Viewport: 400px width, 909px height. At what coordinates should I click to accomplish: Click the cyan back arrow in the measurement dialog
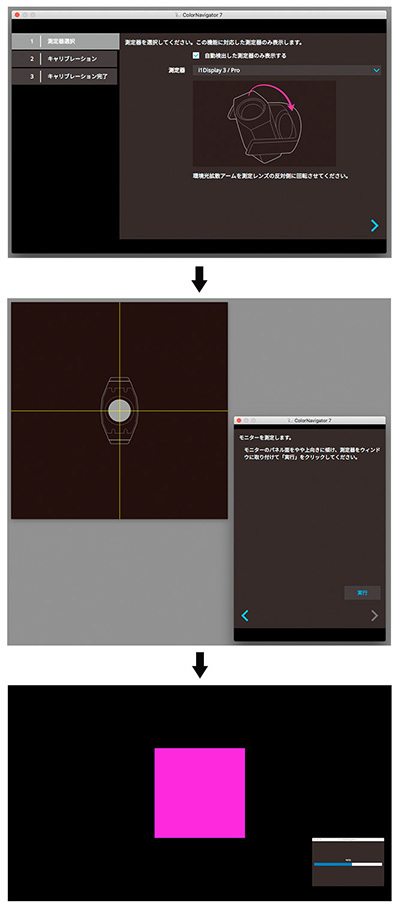click(245, 616)
